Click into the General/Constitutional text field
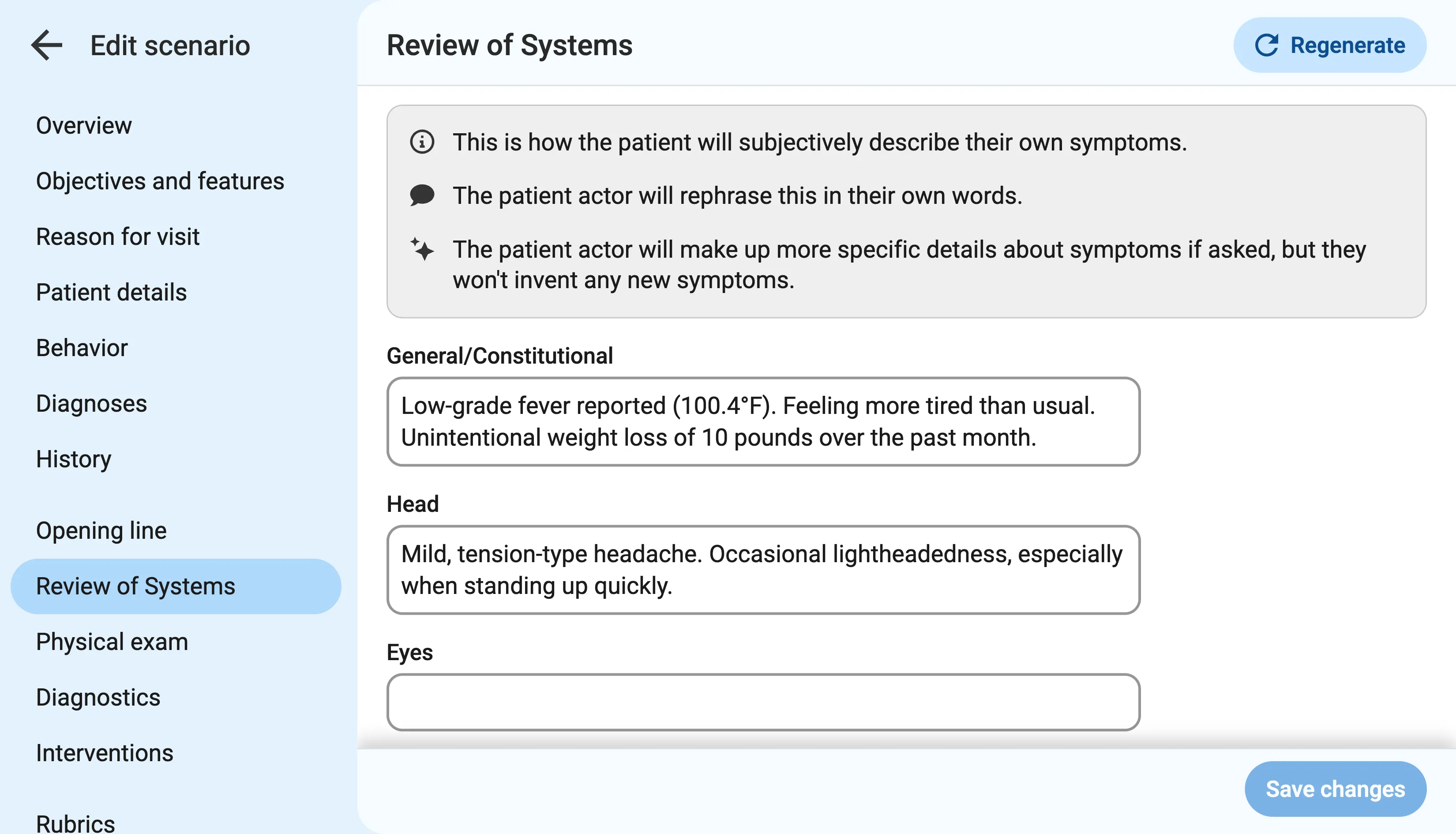The width and height of the screenshot is (1456, 834). pyautogui.click(x=763, y=421)
